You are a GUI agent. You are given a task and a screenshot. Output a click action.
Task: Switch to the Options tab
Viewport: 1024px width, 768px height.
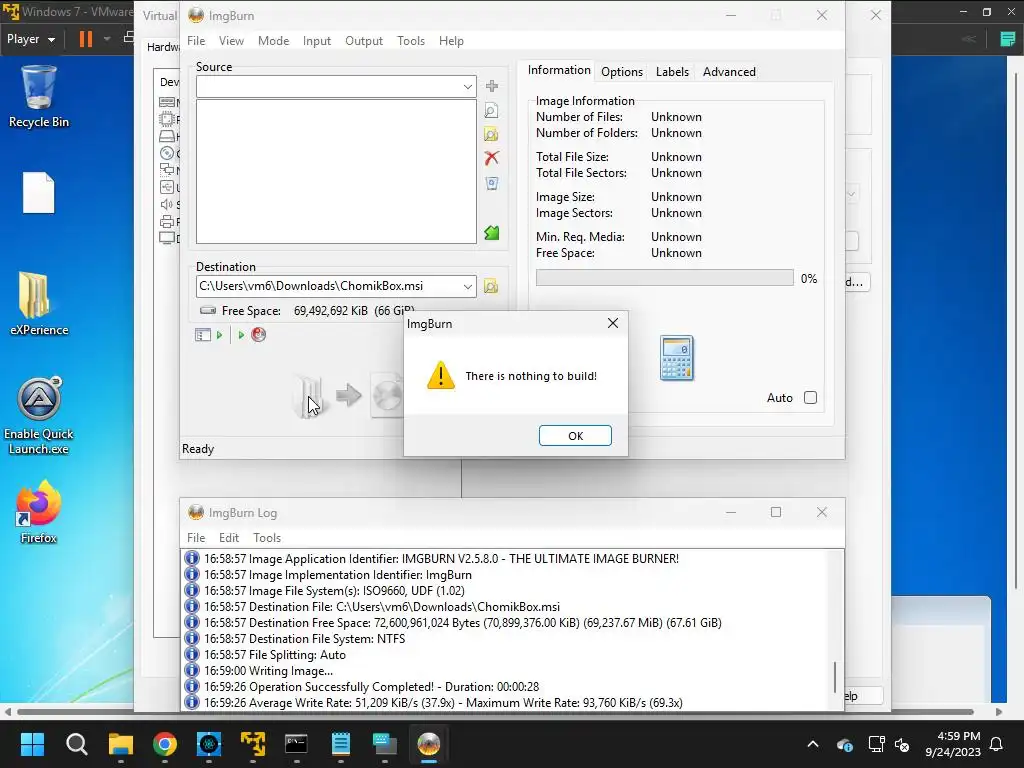[622, 72]
